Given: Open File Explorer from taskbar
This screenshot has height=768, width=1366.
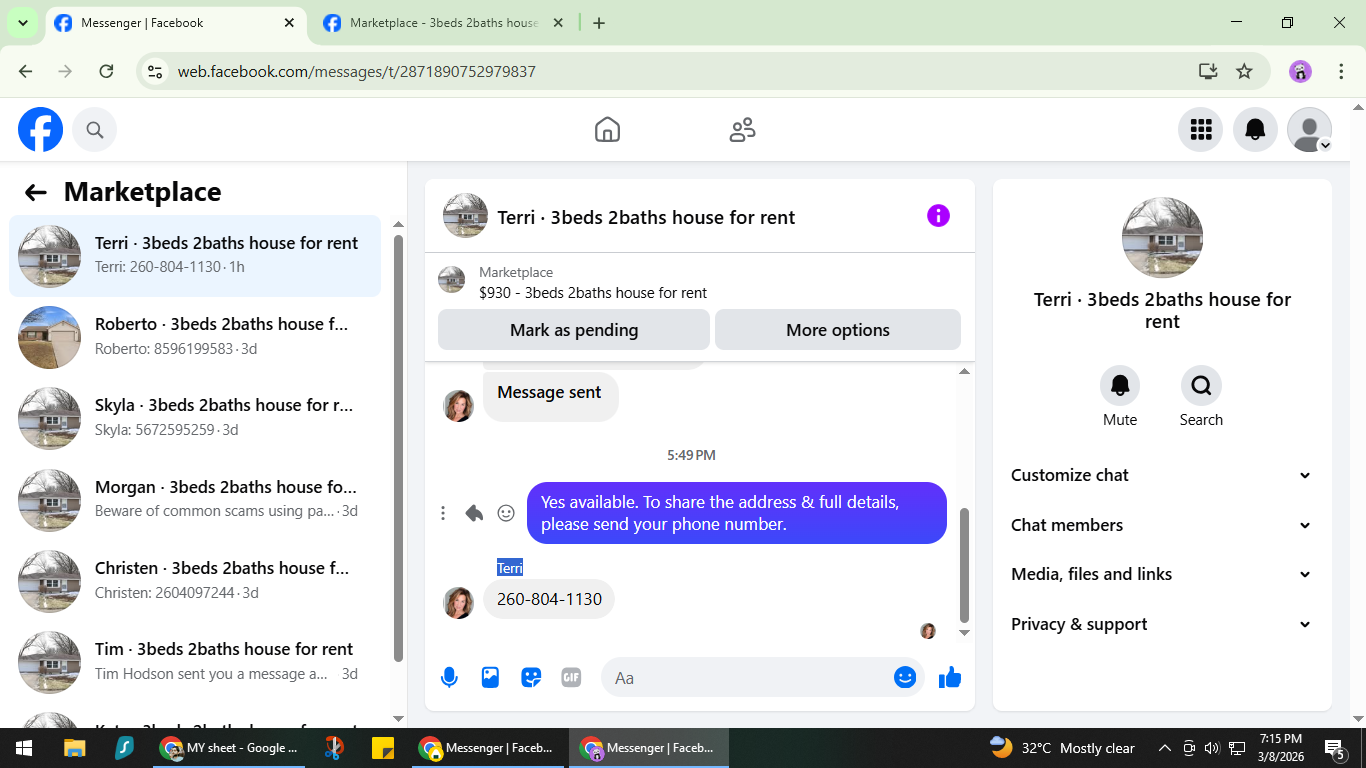Looking at the screenshot, I should click(x=75, y=748).
